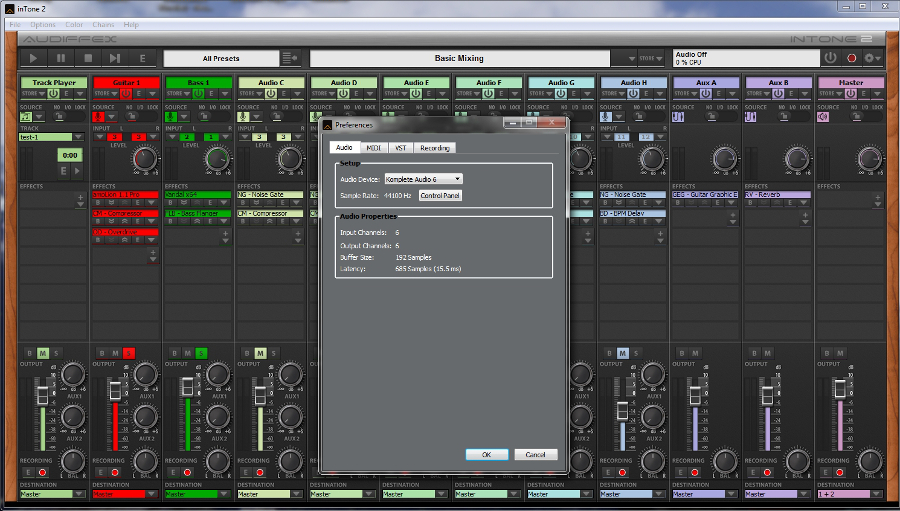900x511 pixels.
Task: Arm recording on the Master channel
Action: 839,473
